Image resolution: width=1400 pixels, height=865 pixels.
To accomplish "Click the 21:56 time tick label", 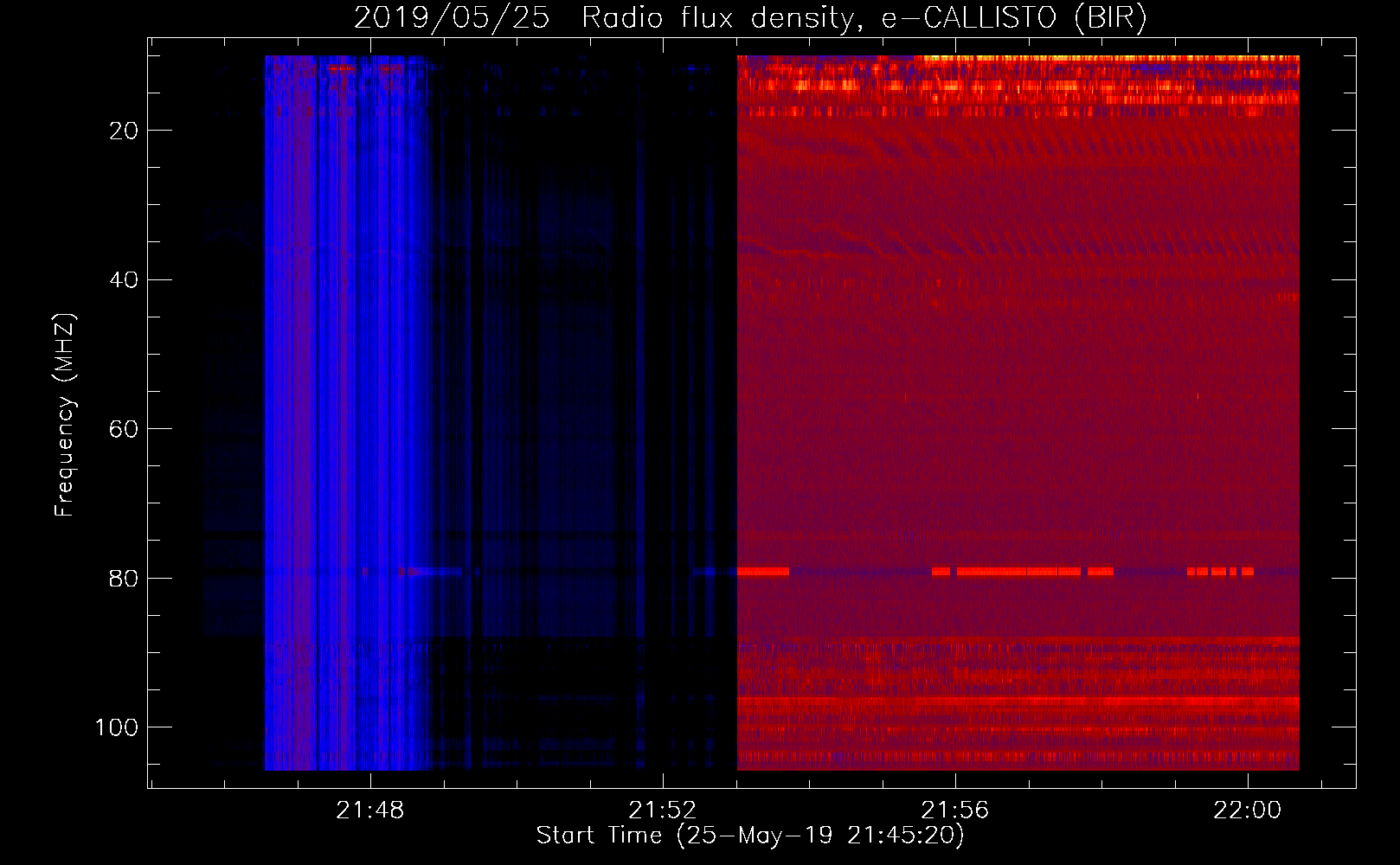I will click(955, 811).
